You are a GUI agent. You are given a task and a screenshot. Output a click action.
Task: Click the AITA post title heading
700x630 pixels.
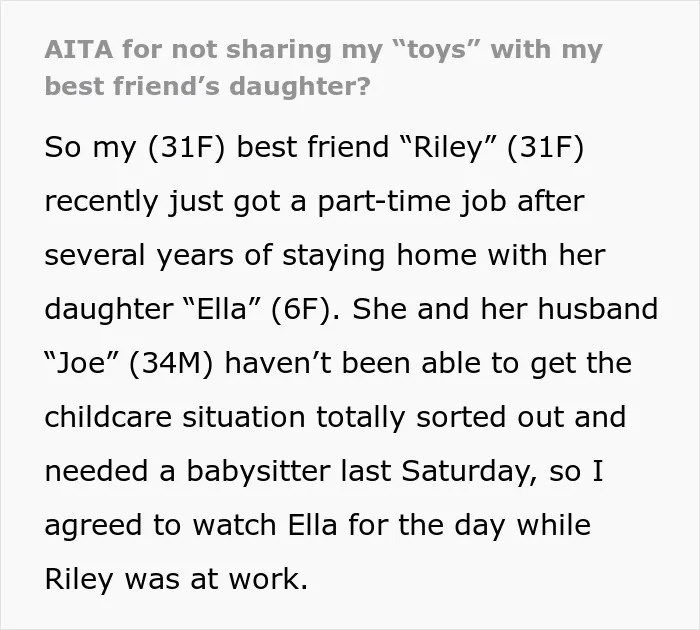(x=324, y=67)
